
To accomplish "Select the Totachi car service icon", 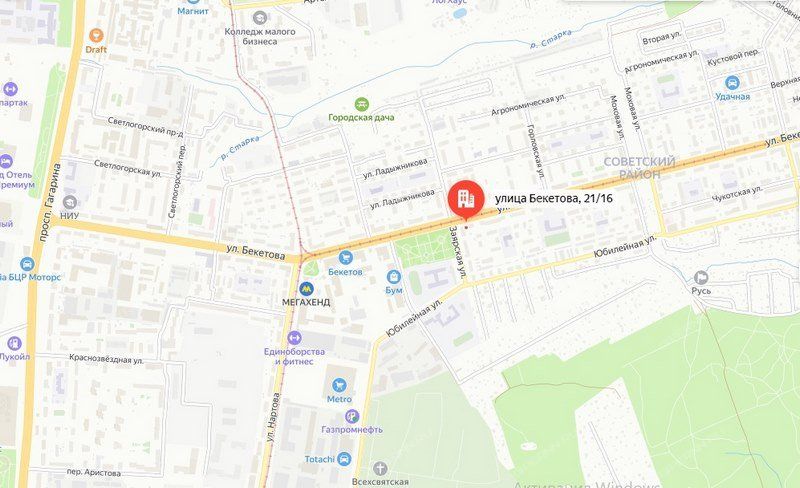I will tap(344, 459).
